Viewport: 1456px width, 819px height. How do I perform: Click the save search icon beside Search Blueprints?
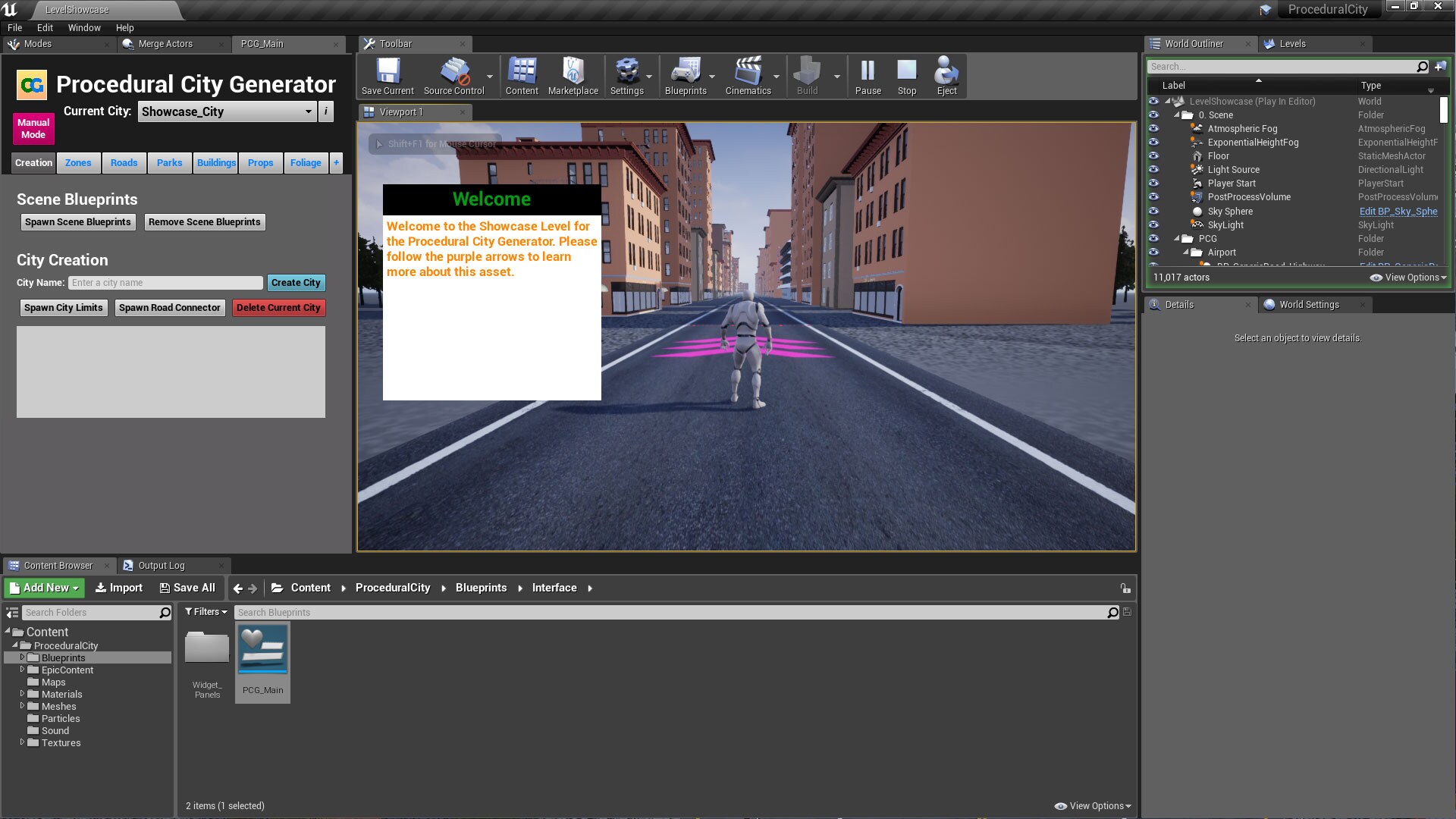pyautogui.click(x=1128, y=612)
